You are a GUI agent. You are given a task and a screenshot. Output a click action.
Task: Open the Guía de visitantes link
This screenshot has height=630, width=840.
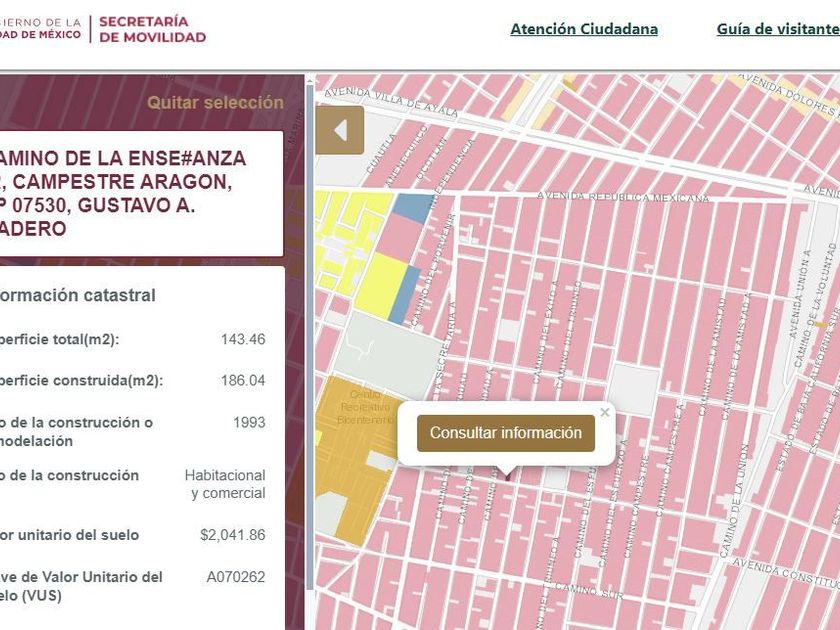tap(778, 29)
